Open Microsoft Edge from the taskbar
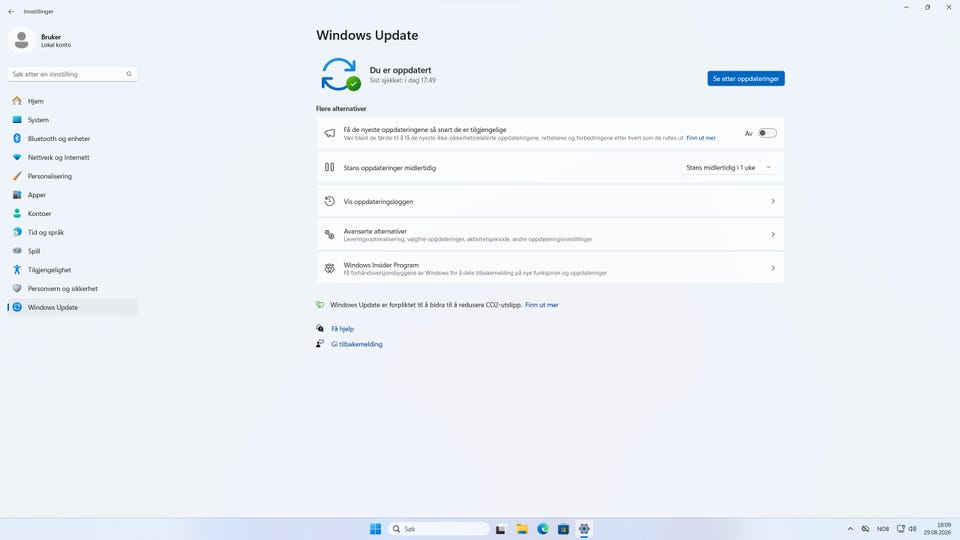Viewport: 960px width, 540px height. click(542, 529)
